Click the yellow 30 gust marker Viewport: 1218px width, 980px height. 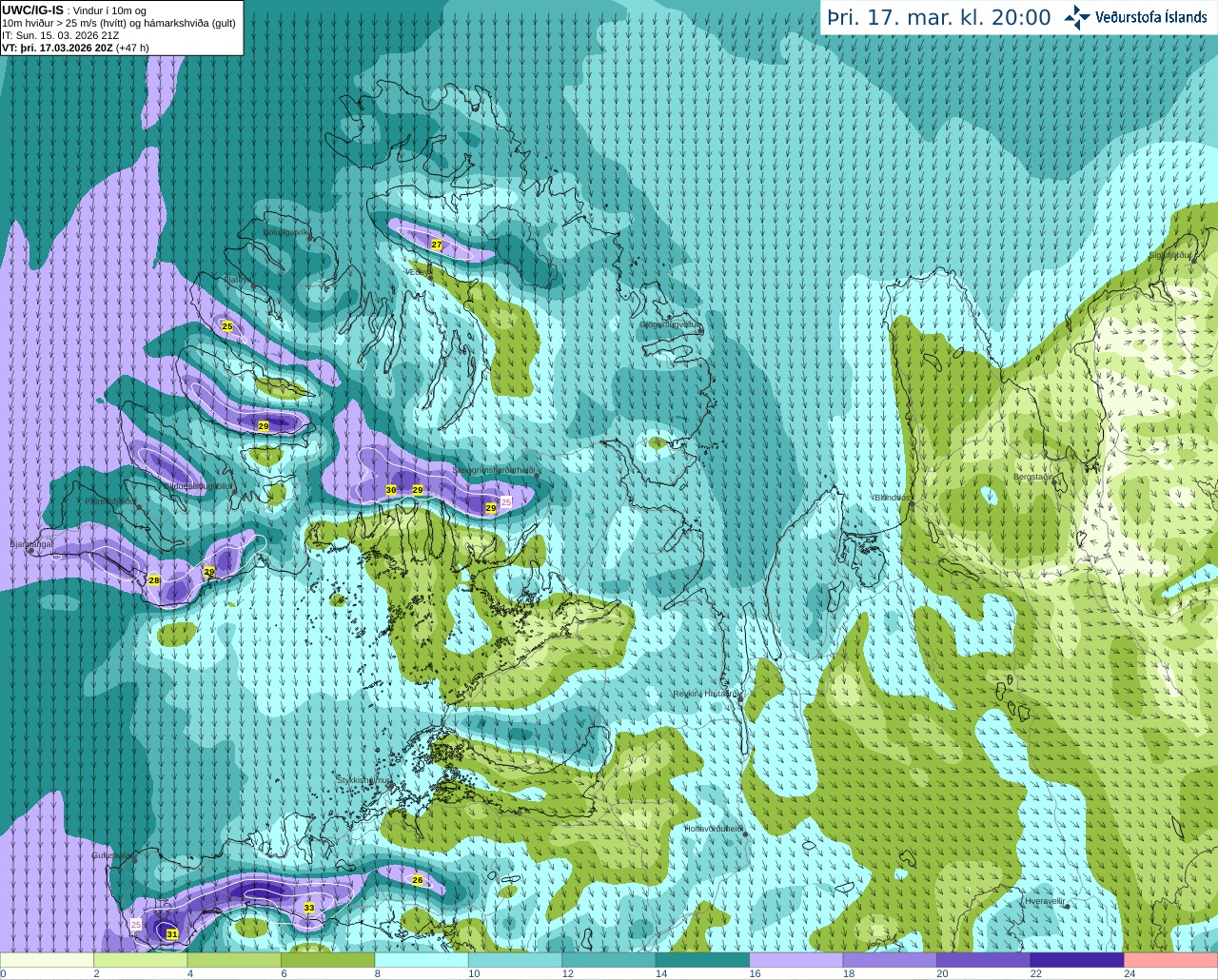tap(391, 490)
